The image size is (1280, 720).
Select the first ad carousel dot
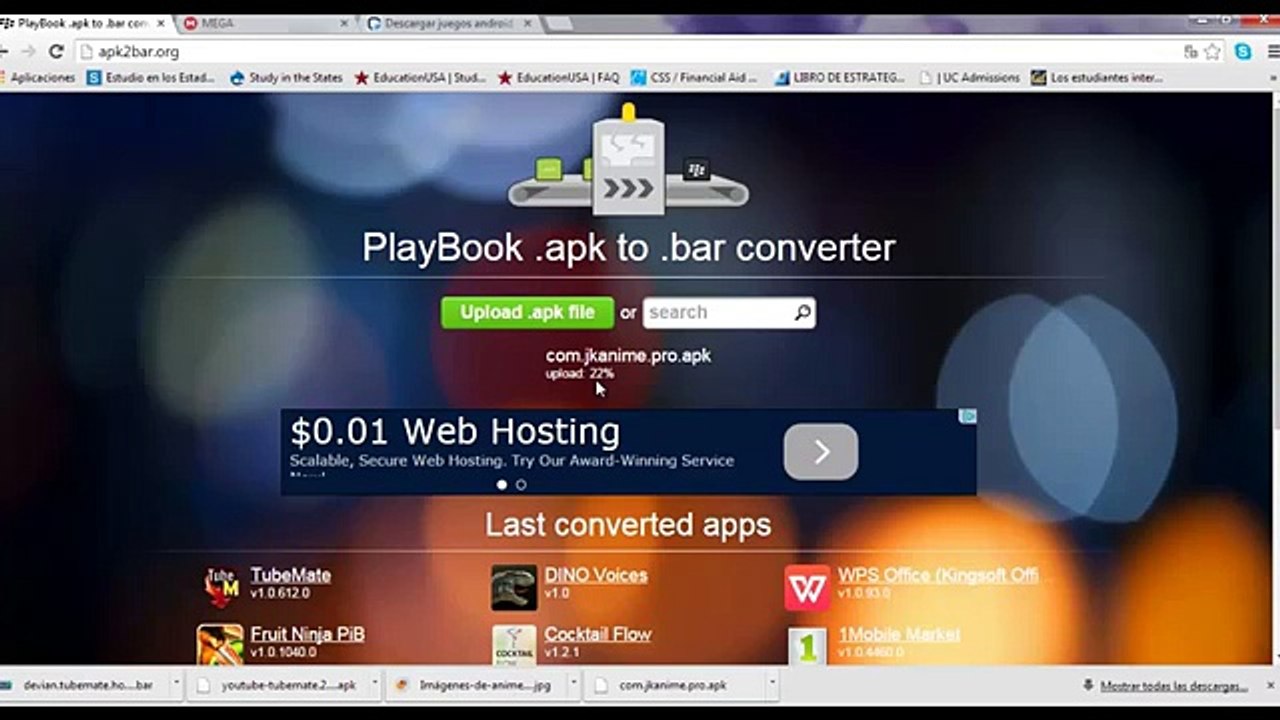pyautogui.click(x=502, y=485)
